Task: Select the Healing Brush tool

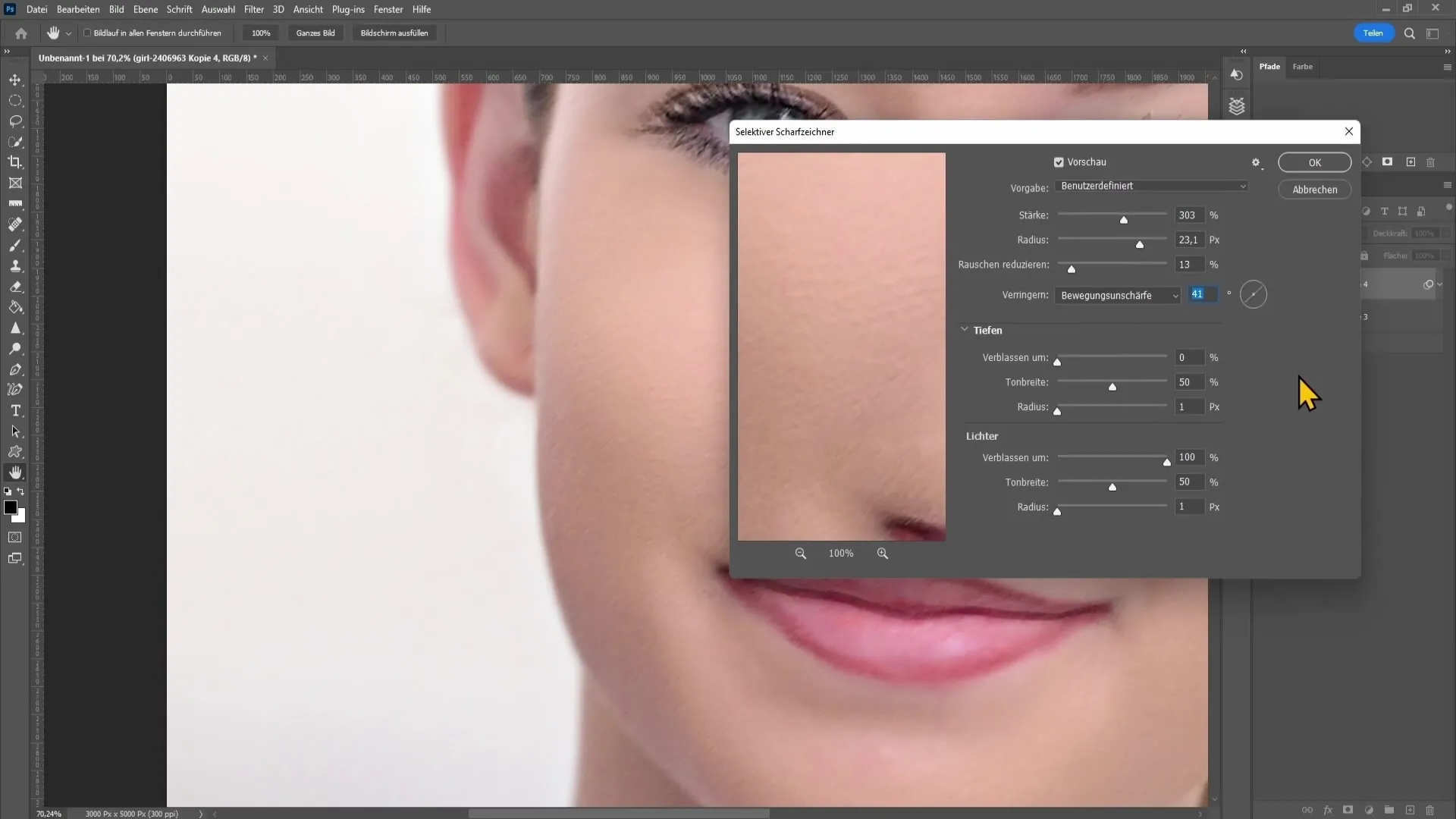Action: point(15,224)
